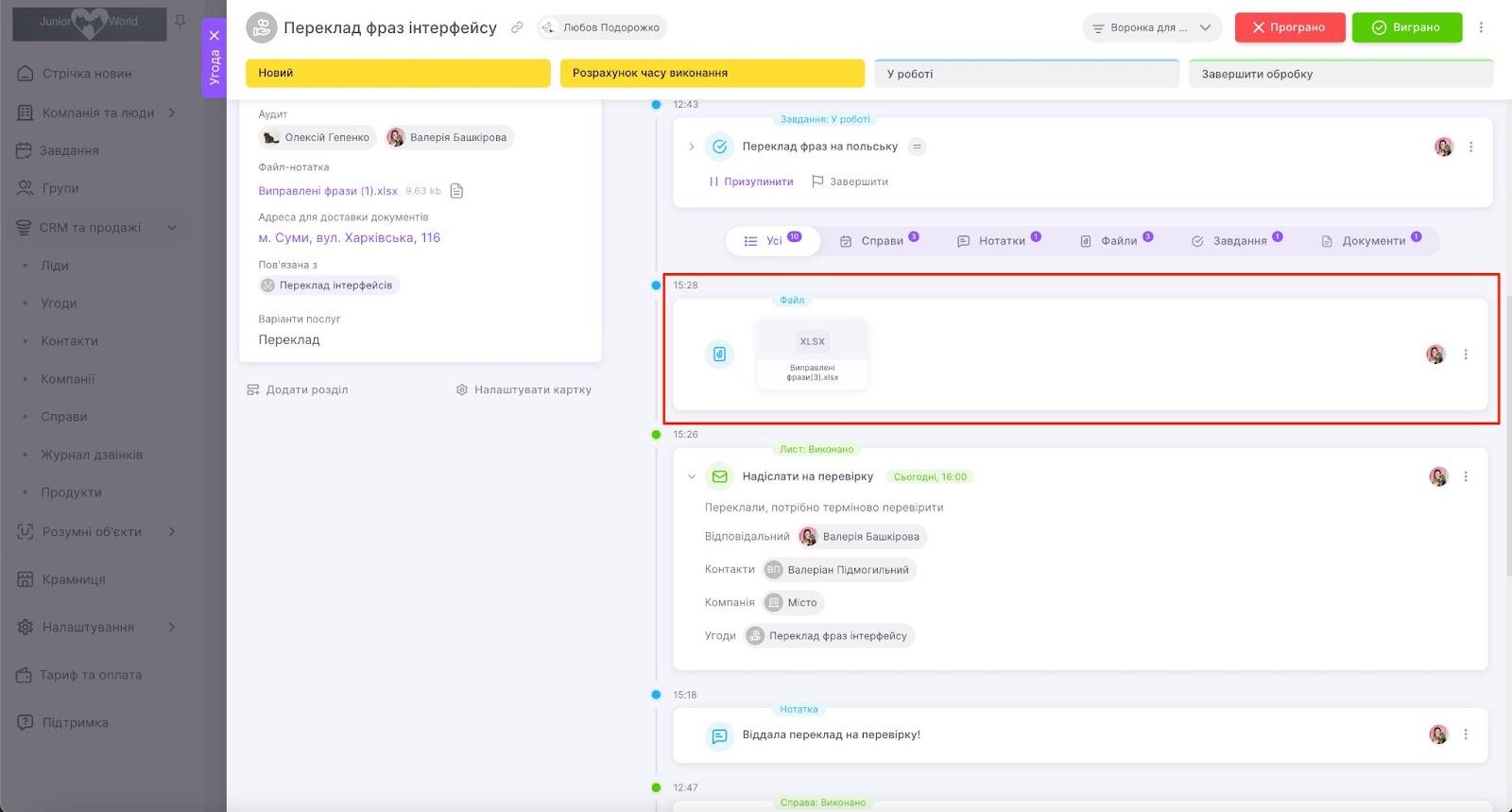Copy the deal link icon next to title

(x=517, y=27)
